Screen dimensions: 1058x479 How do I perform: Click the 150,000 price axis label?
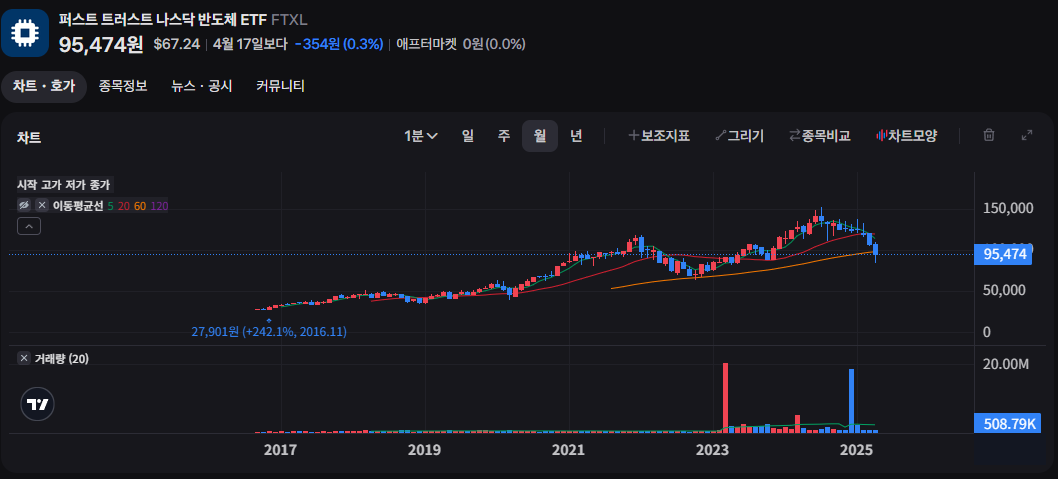1009,208
